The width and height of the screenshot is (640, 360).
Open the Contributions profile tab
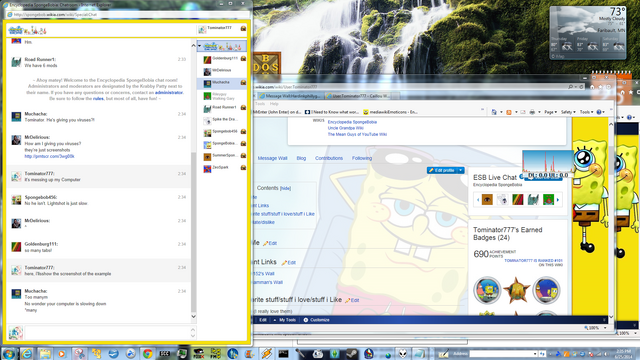tap(329, 158)
